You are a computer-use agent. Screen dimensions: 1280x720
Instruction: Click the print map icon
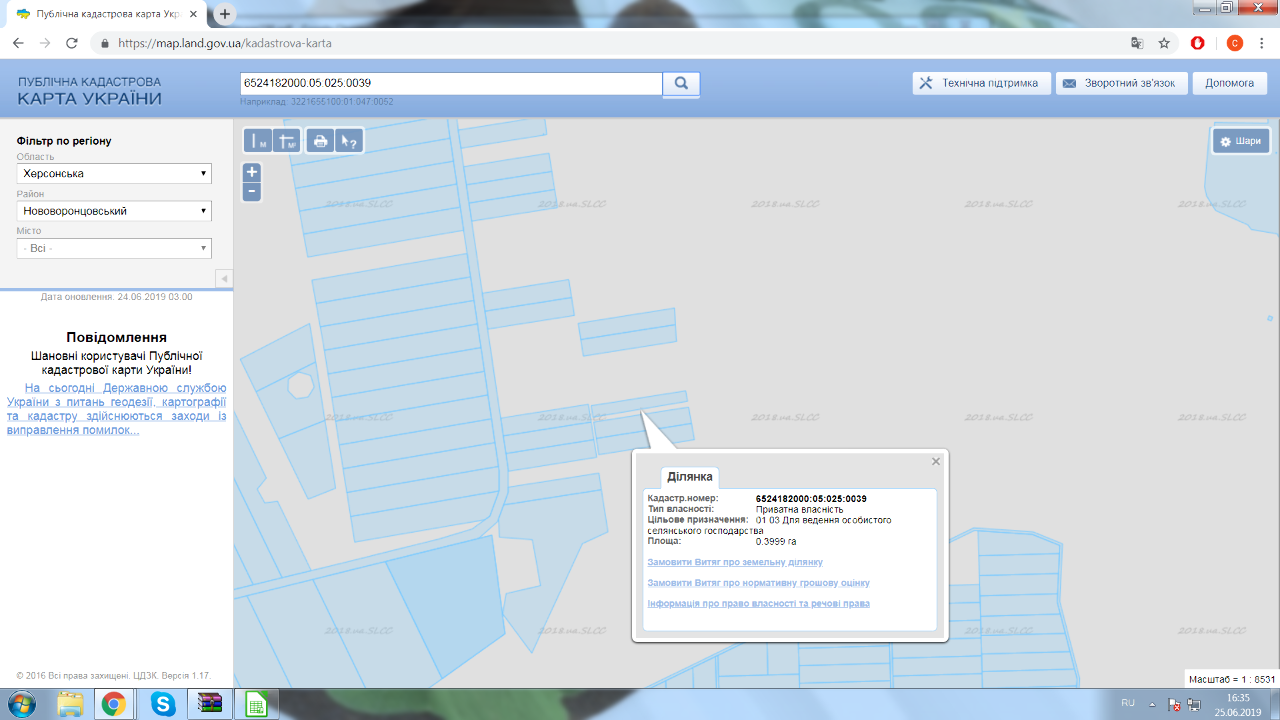point(320,141)
